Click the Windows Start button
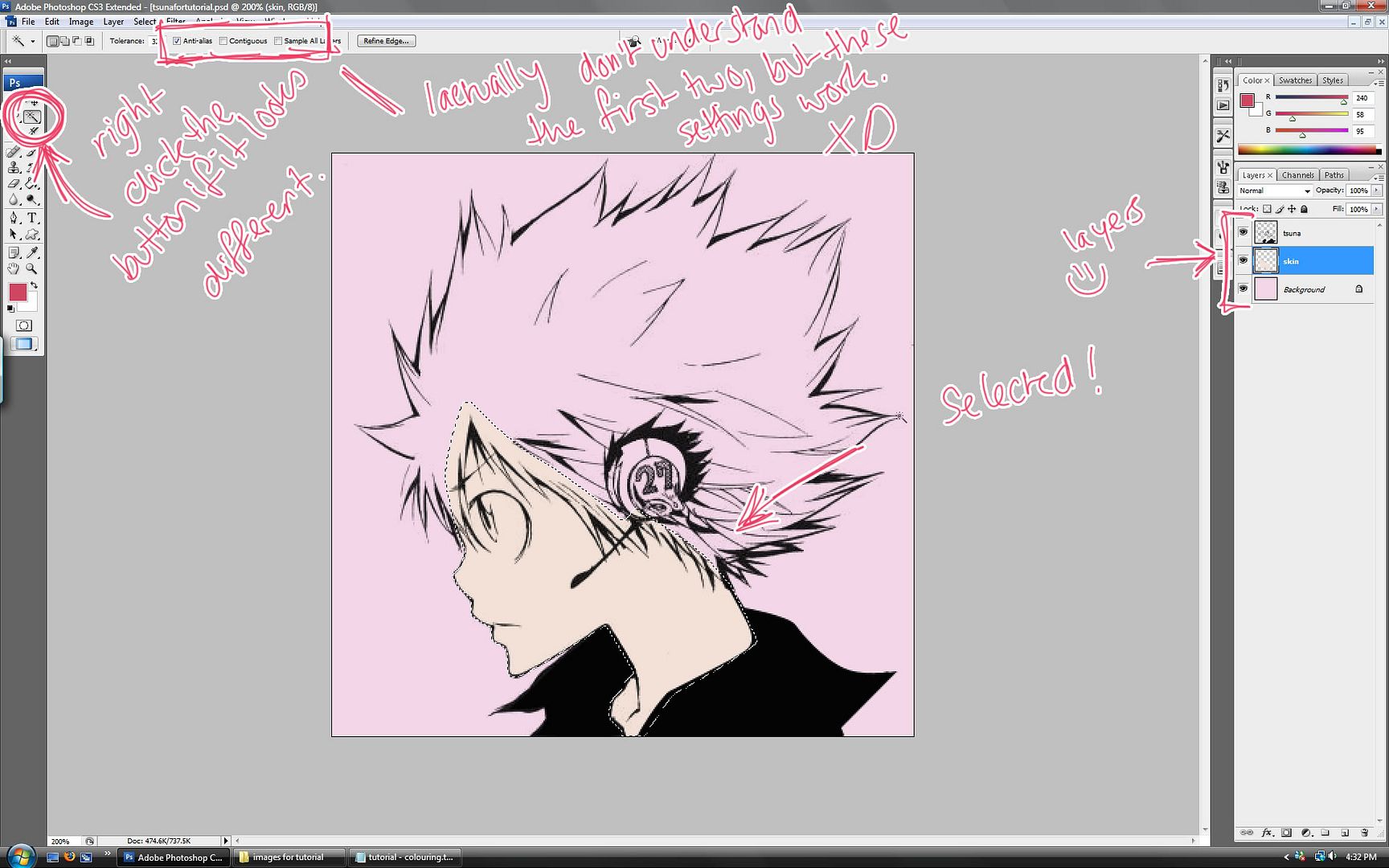Viewport: 1389px width, 868px height. [x=20, y=855]
